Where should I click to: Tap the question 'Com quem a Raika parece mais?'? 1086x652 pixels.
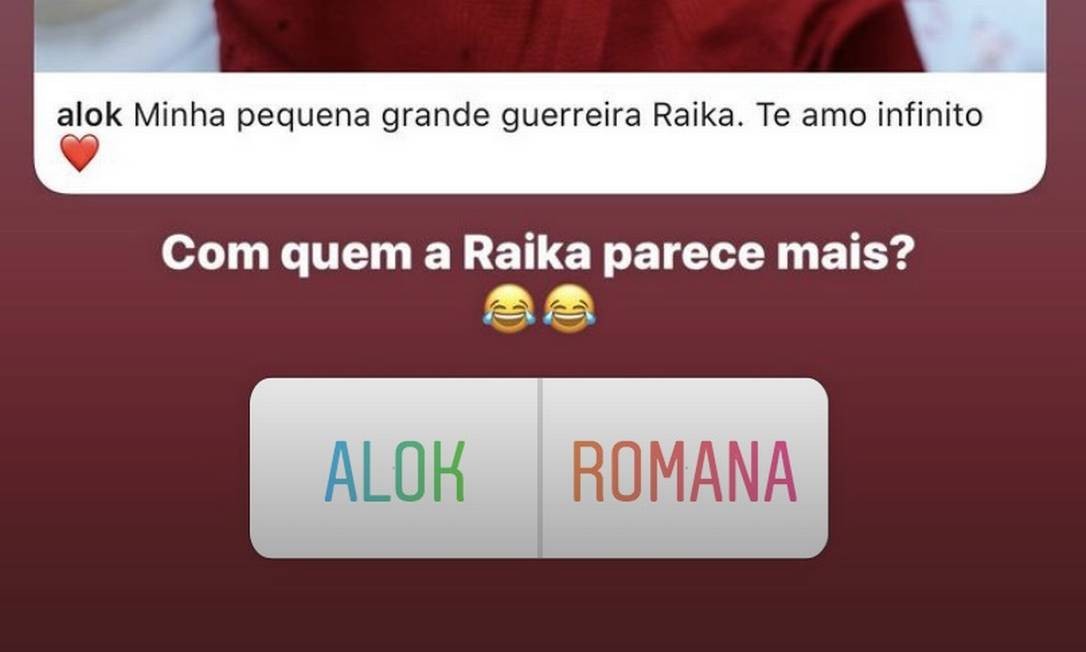coord(538,255)
